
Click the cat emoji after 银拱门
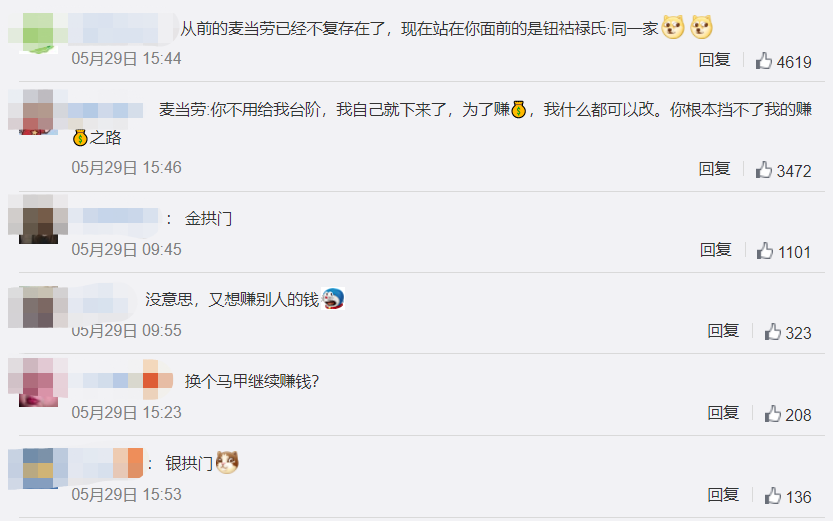pyautogui.click(x=227, y=462)
